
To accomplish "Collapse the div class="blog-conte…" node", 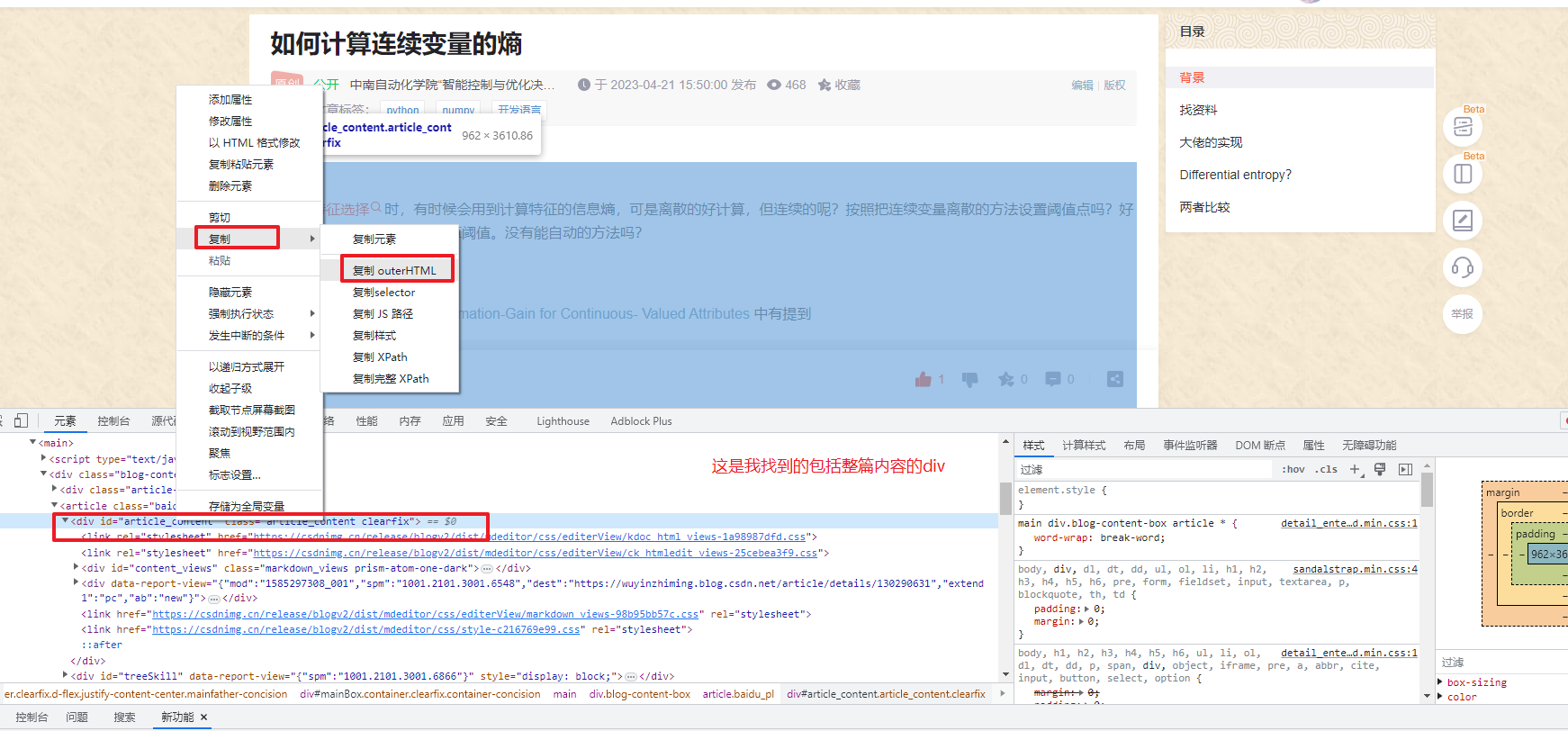I will point(44,474).
